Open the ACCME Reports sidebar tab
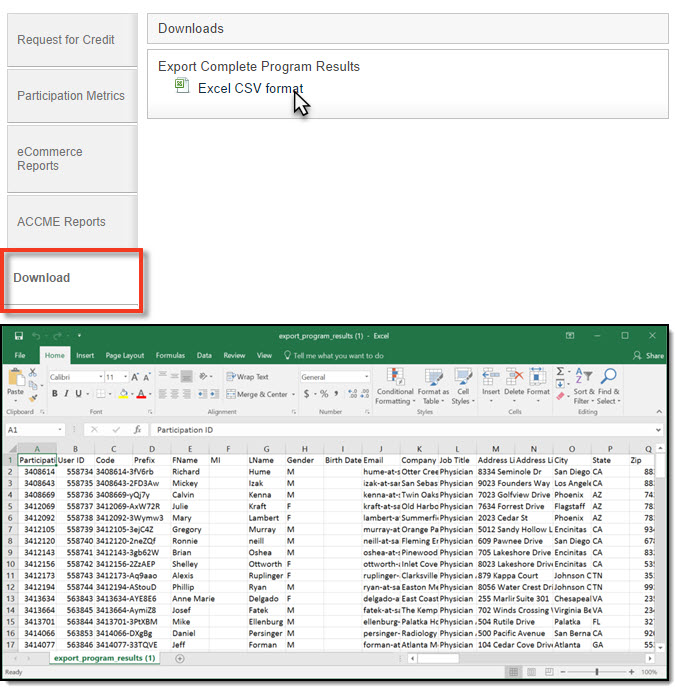This screenshot has width=675, height=691. (72, 221)
